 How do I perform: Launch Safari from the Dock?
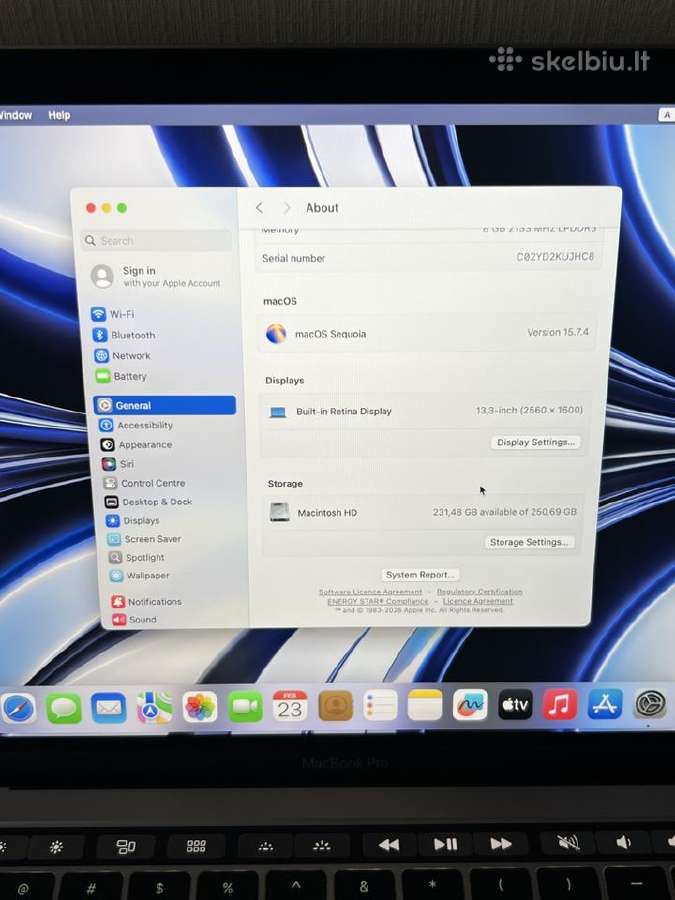click(x=18, y=708)
